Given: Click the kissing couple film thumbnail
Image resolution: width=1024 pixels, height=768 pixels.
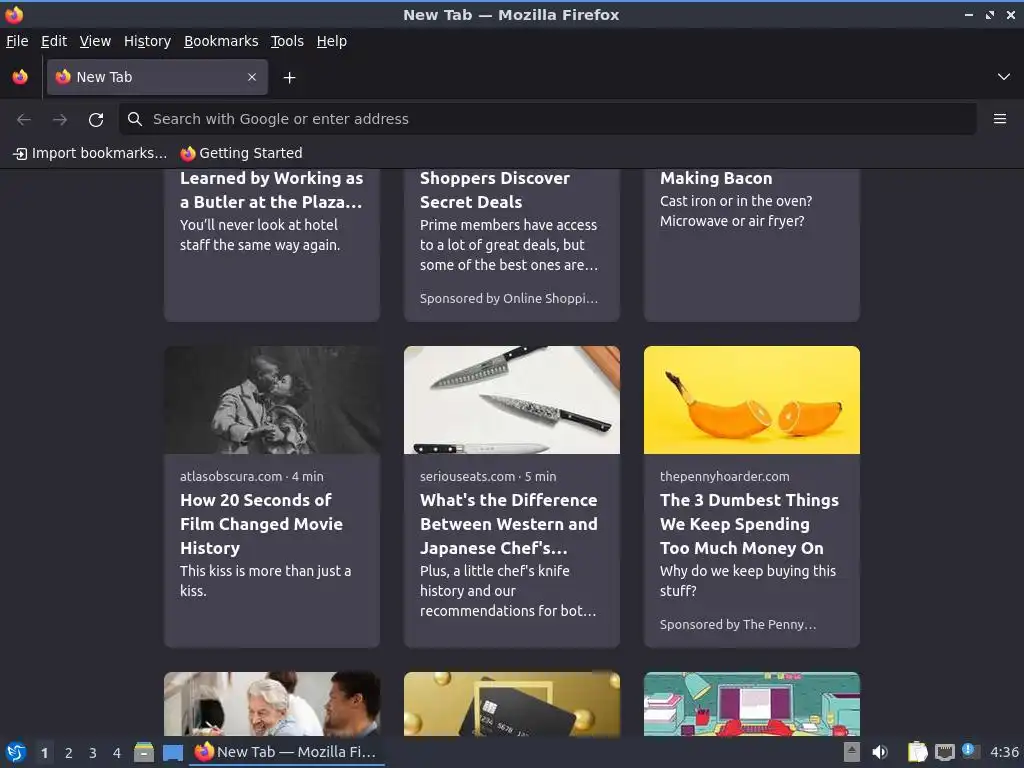Looking at the screenshot, I should [x=272, y=400].
